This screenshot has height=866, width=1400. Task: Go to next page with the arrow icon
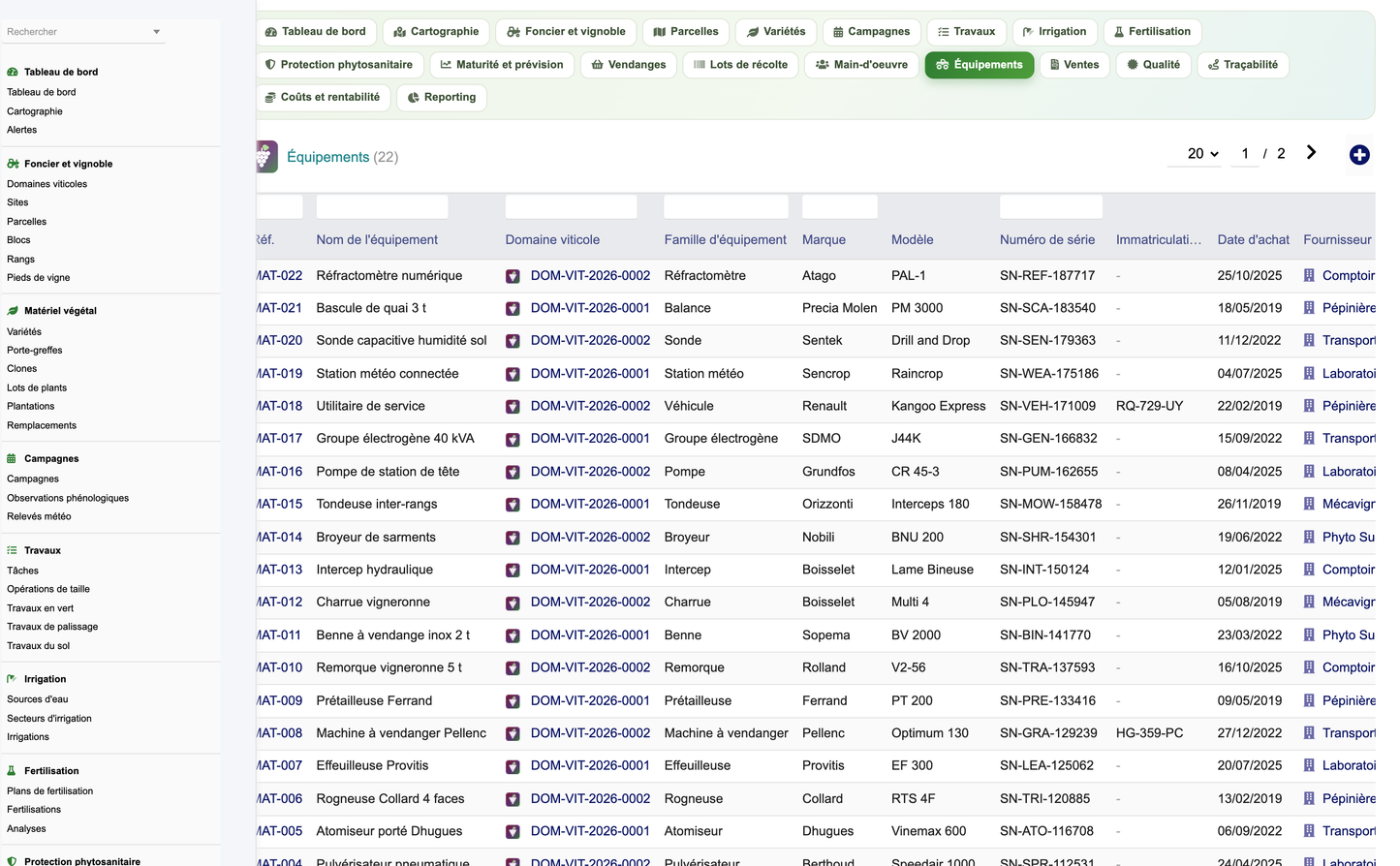click(x=1311, y=152)
